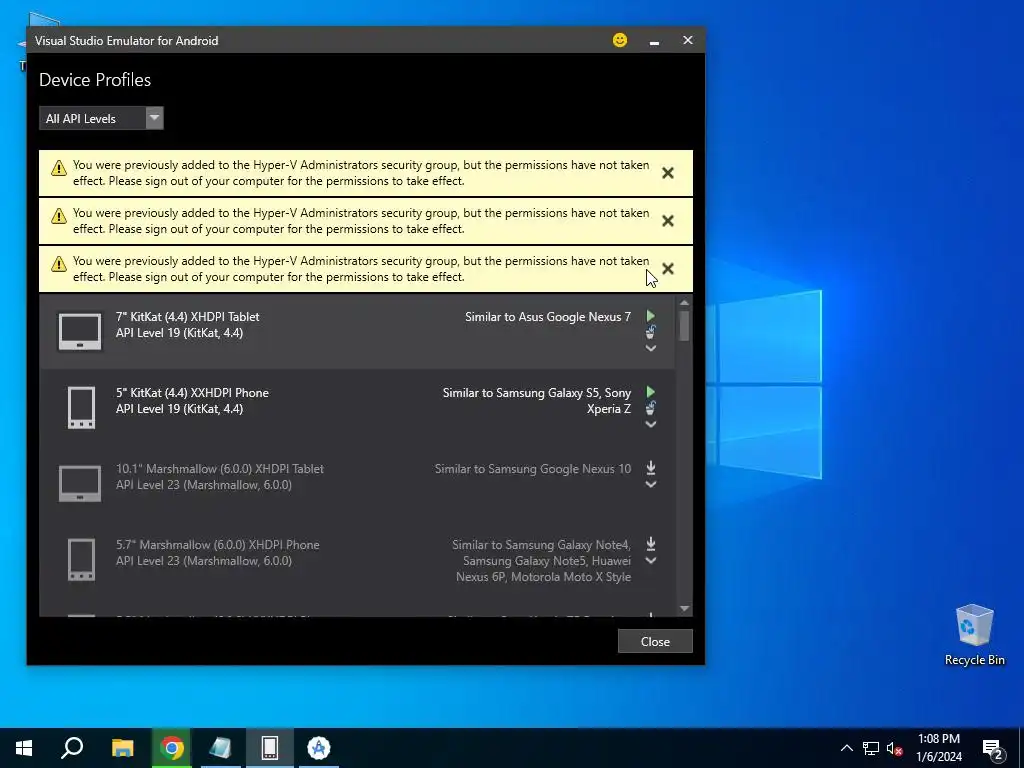Open the muted volume tray icon
The width and height of the screenshot is (1024, 768).
895,748
